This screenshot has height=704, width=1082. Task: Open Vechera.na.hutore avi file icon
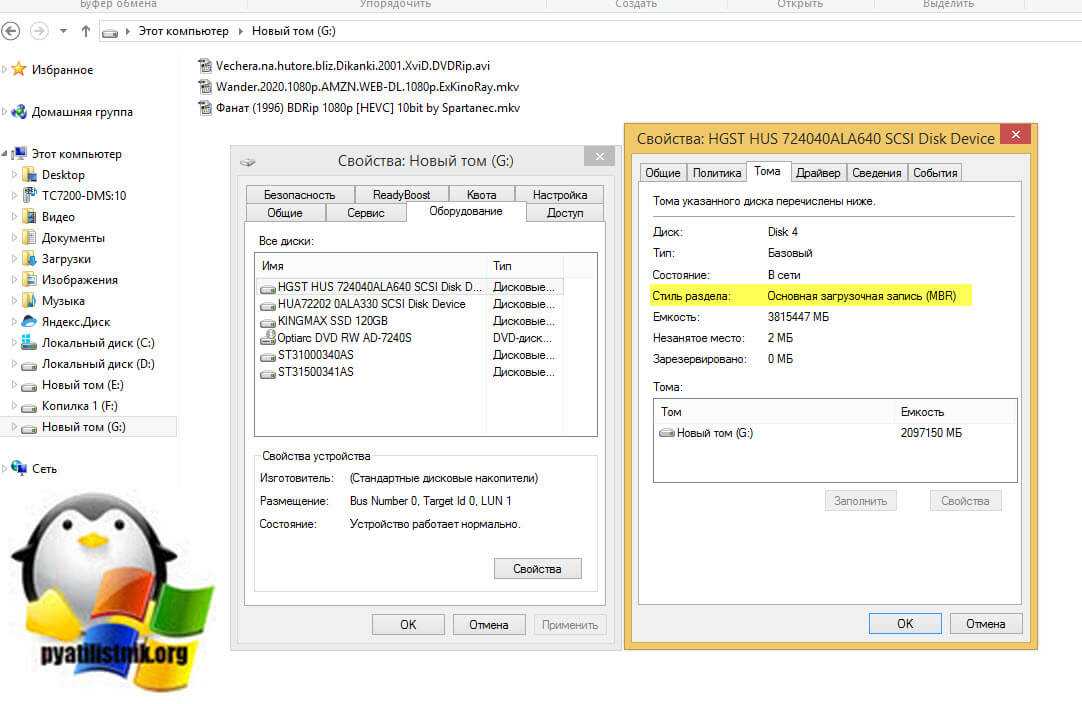[x=206, y=66]
